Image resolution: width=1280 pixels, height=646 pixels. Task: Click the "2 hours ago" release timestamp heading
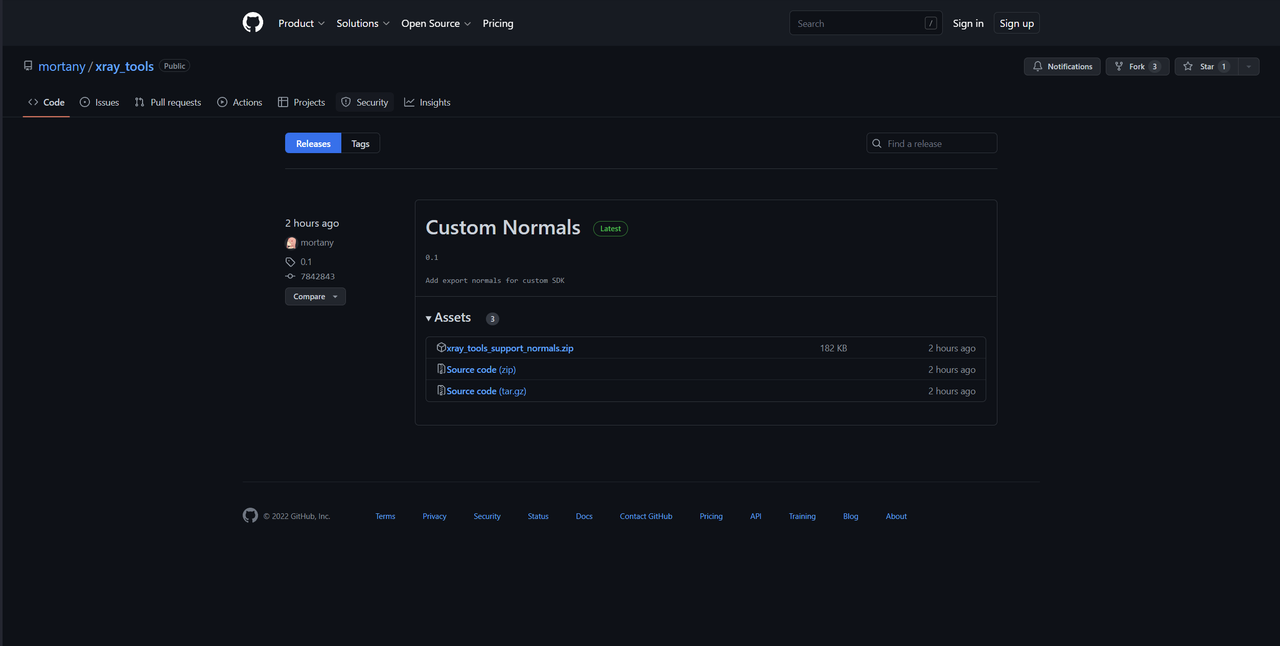tap(312, 223)
